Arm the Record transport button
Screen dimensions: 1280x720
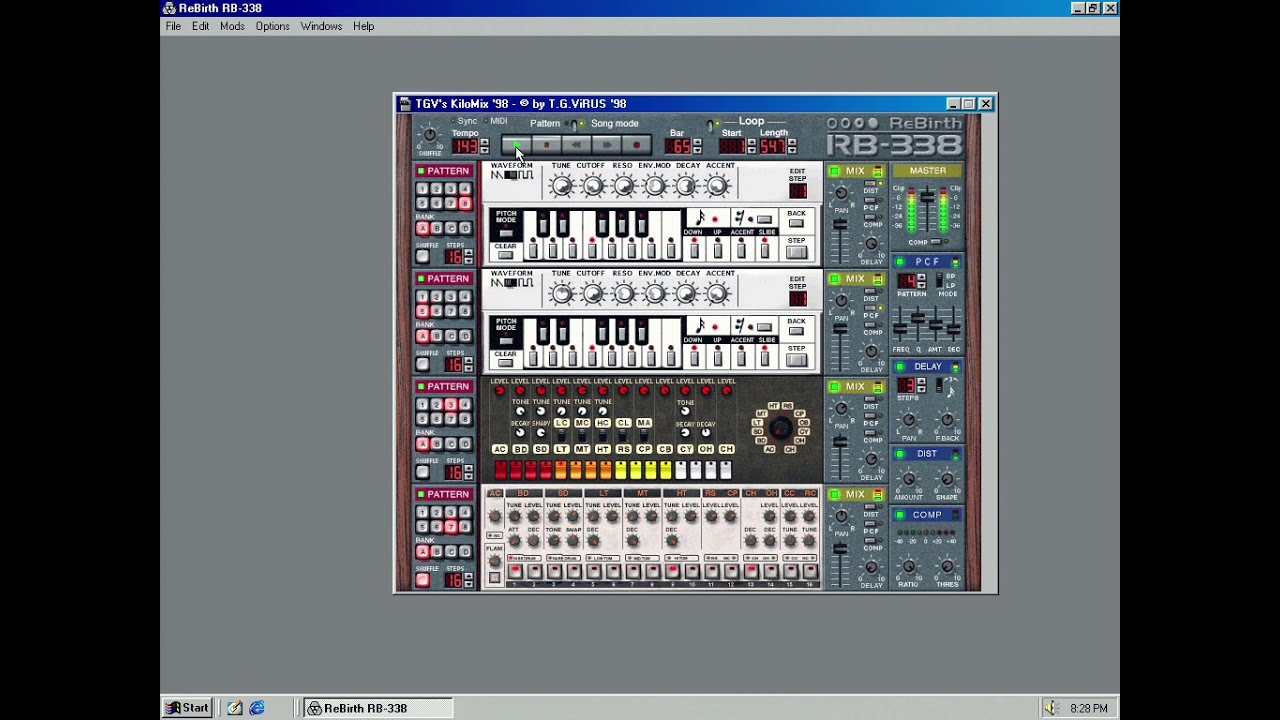point(636,146)
